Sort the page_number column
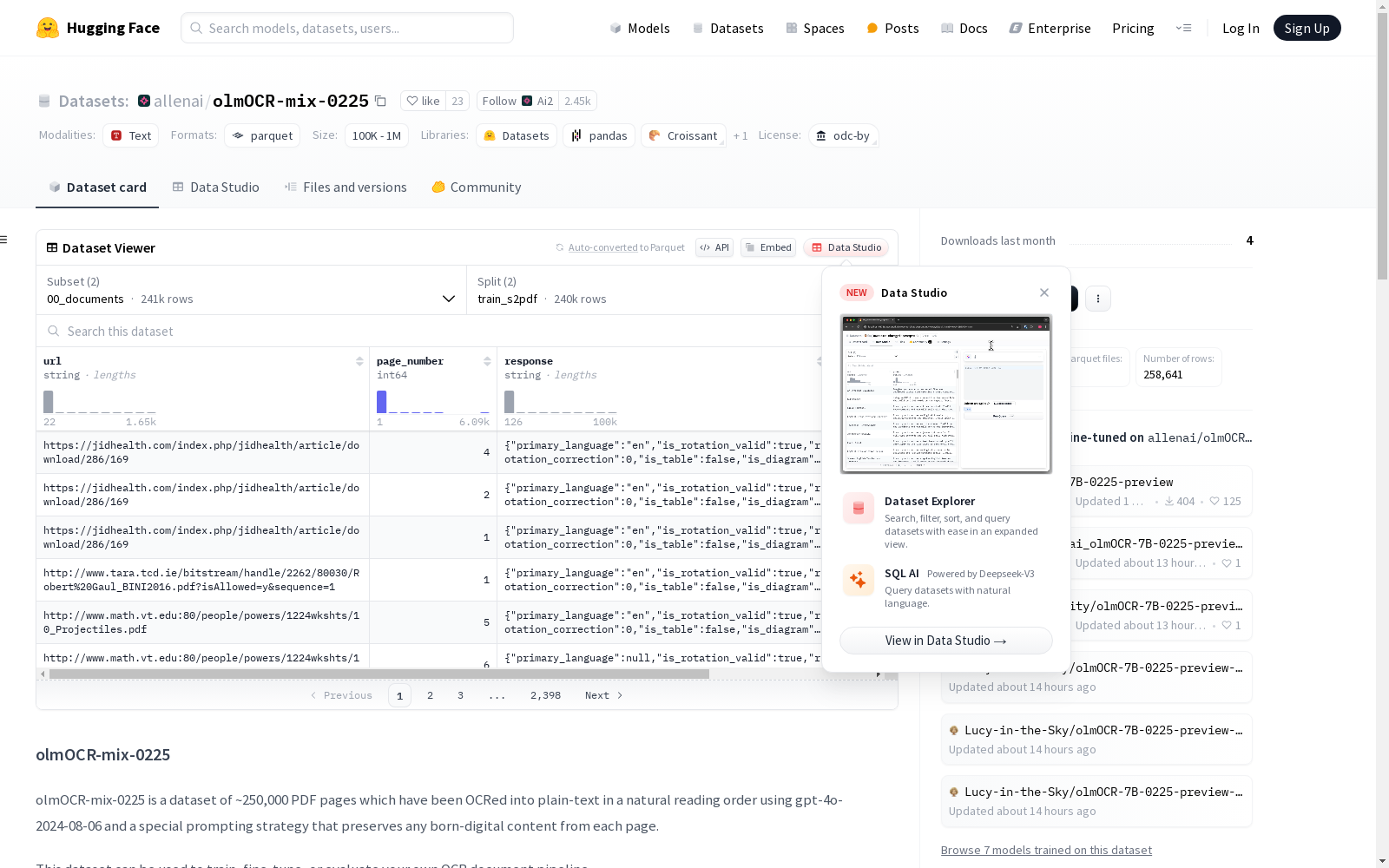The height and width of the screenshot is (868, 1389). coord(487,361)
